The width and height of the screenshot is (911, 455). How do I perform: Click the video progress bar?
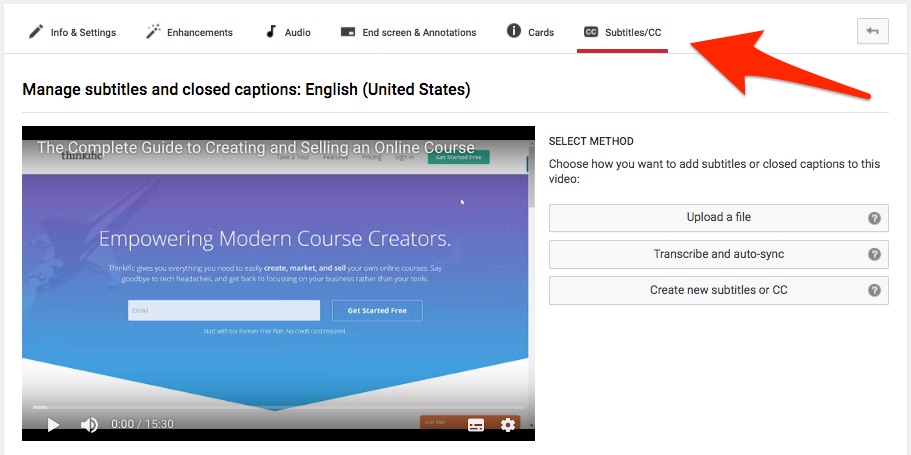coord(278,407)
